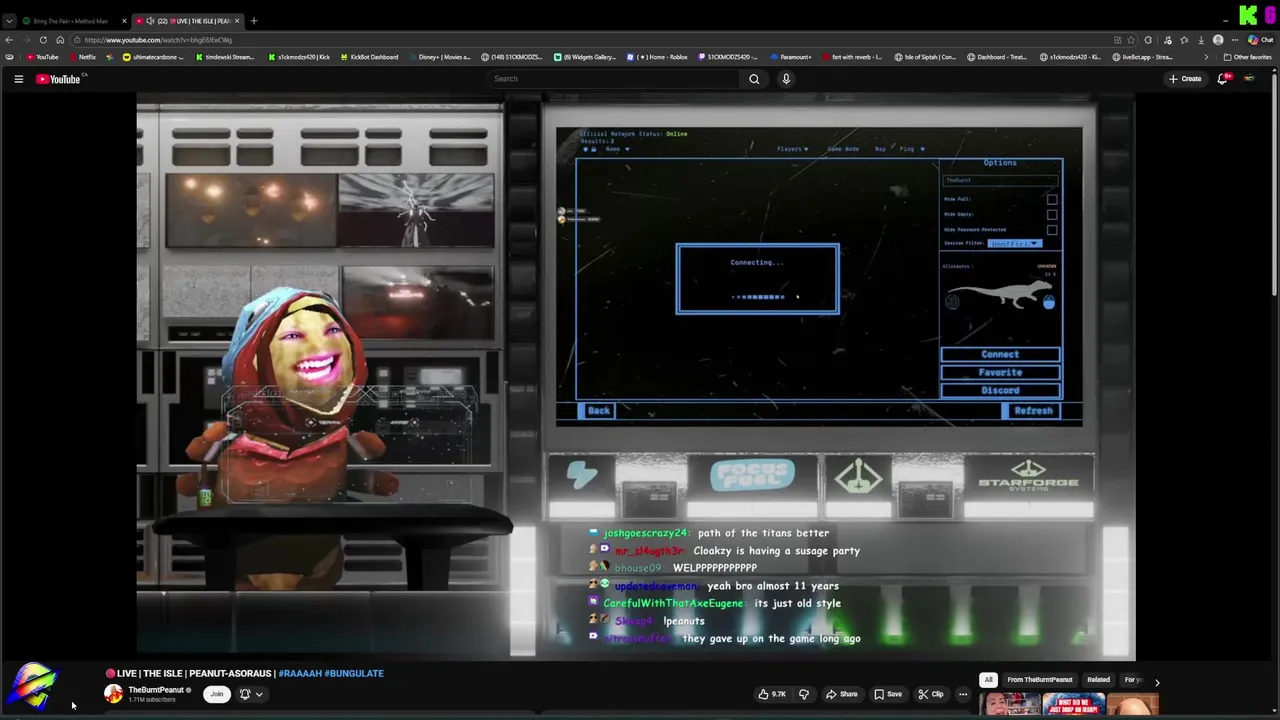Select the From TheBurntPeanut chip
The image size is (1280, 720).
point(1040,680)
